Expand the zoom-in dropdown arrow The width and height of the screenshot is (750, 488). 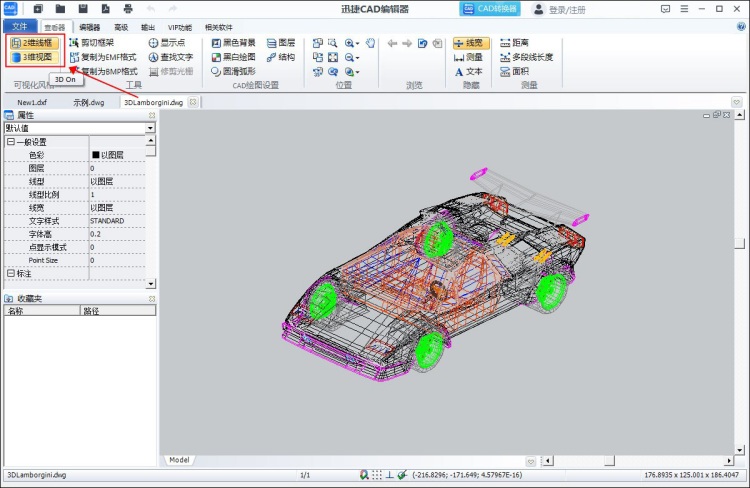[x=357, y=44]
